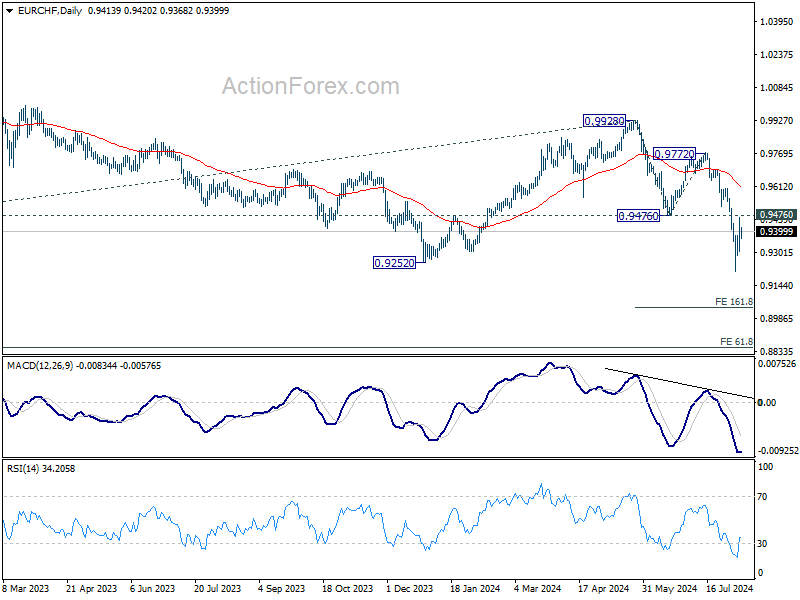
Task: Click the 20 Jul 2023 date label
Action: pos(217,589)
